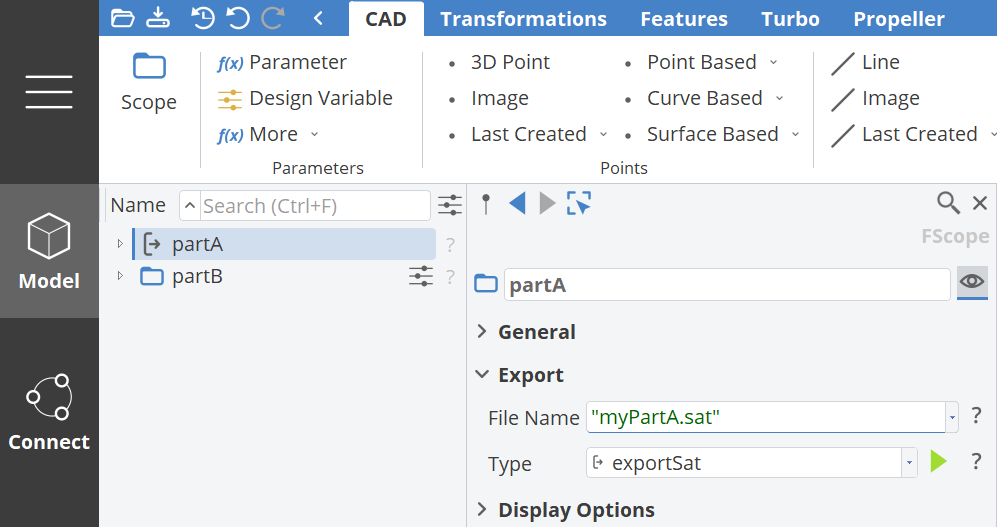The image size is (997, 527).
Task: Expand the partB tree node
Action: tap(120, 275)
